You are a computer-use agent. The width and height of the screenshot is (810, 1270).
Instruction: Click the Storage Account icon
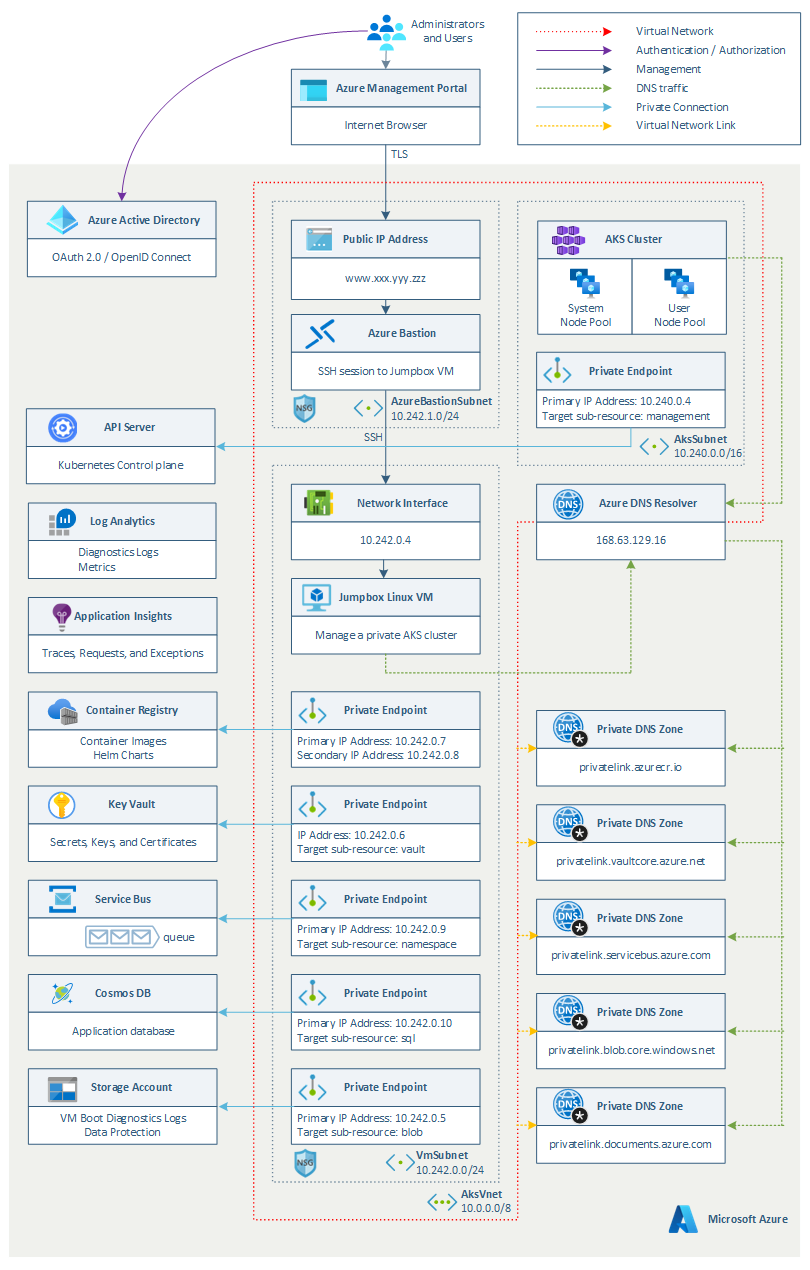(x=62, y=1088)
